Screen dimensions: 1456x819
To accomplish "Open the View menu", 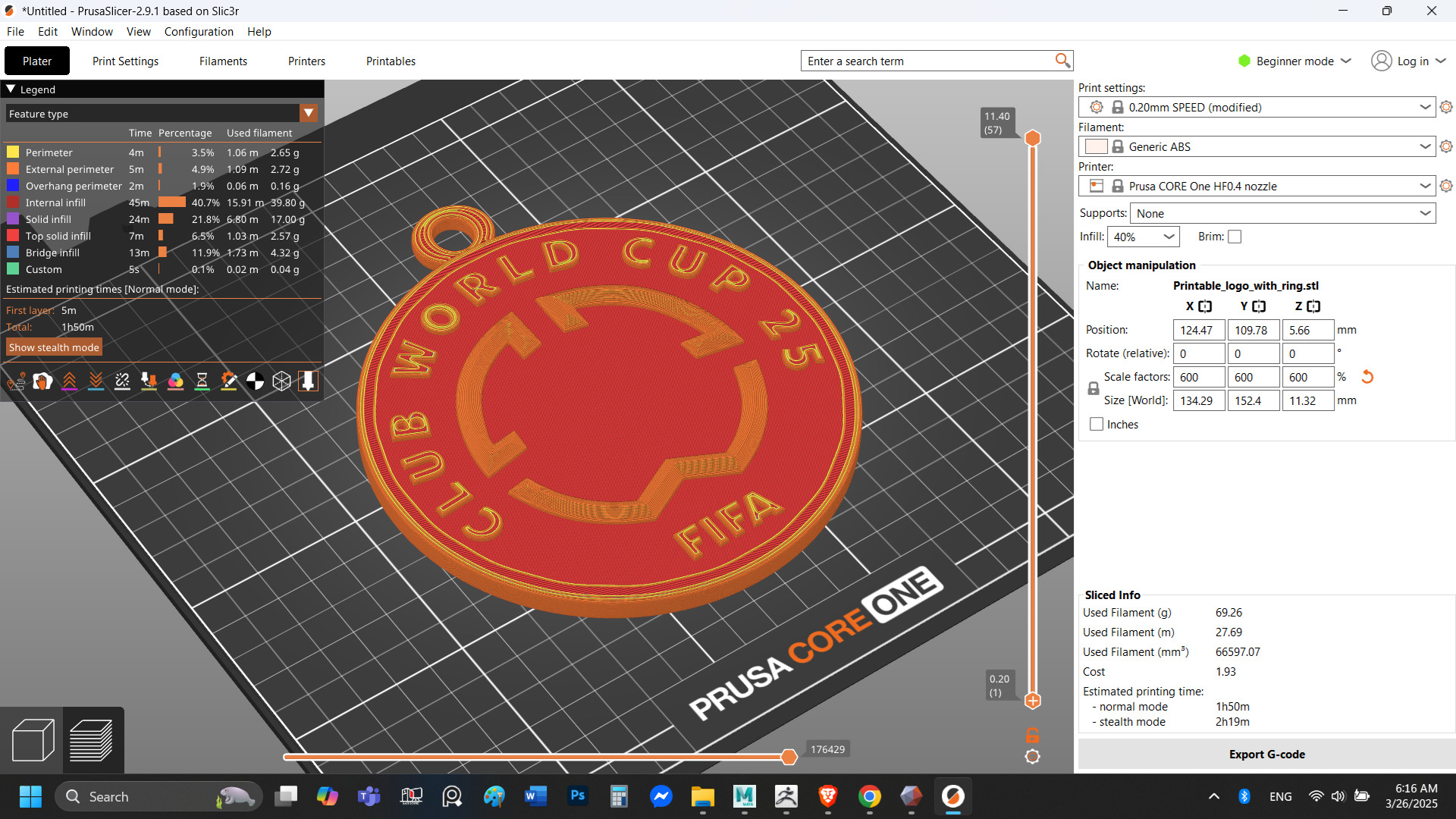I will pos(138,31).
